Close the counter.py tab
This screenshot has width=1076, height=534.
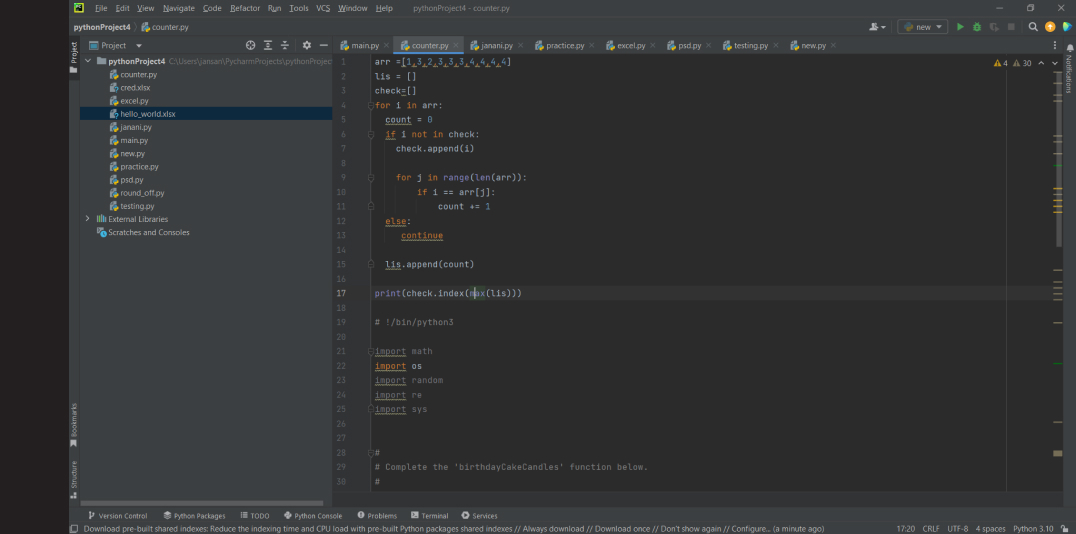(x=456, y=45)
